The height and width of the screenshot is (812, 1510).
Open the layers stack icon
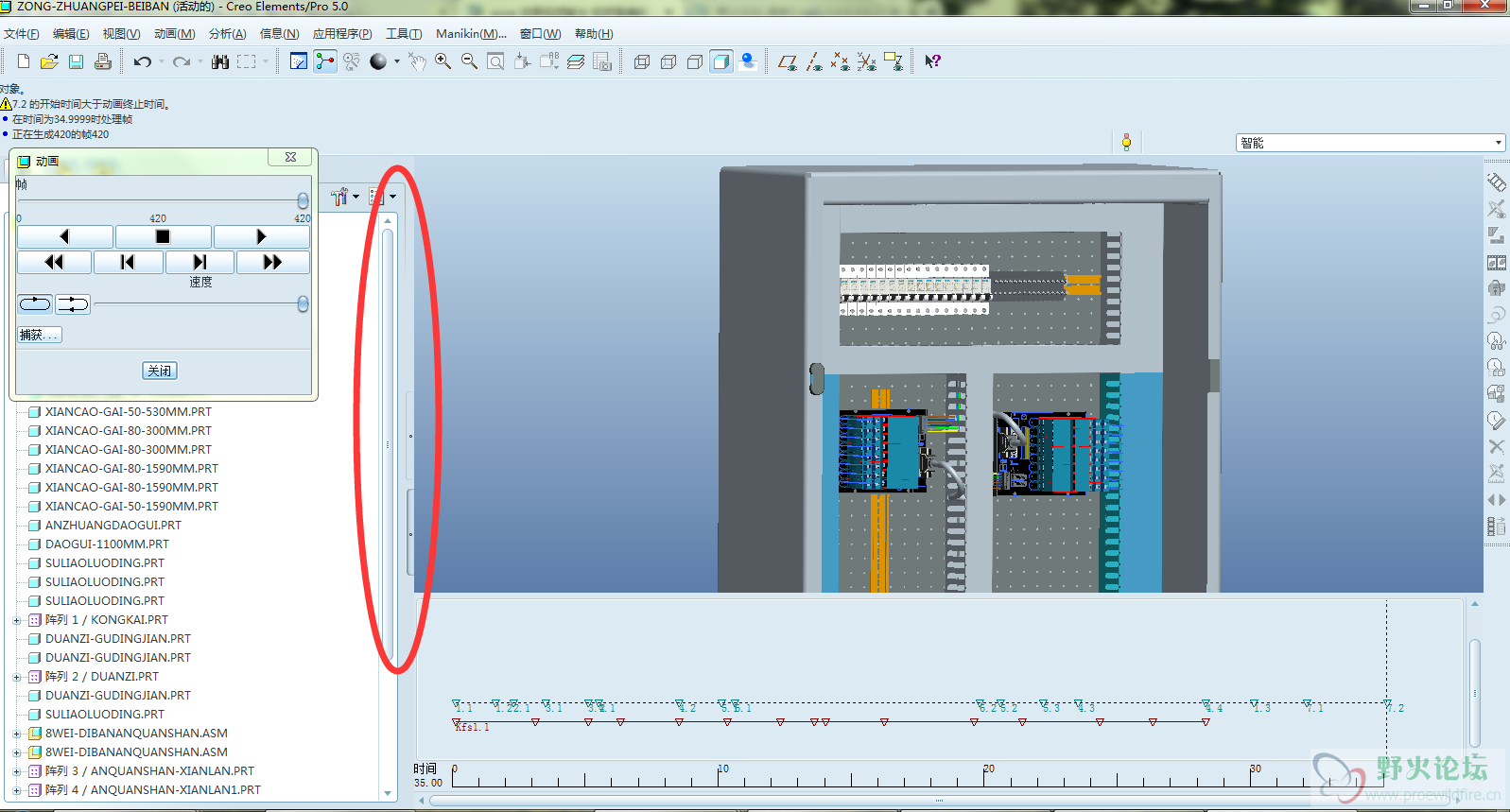coord(576,61)
